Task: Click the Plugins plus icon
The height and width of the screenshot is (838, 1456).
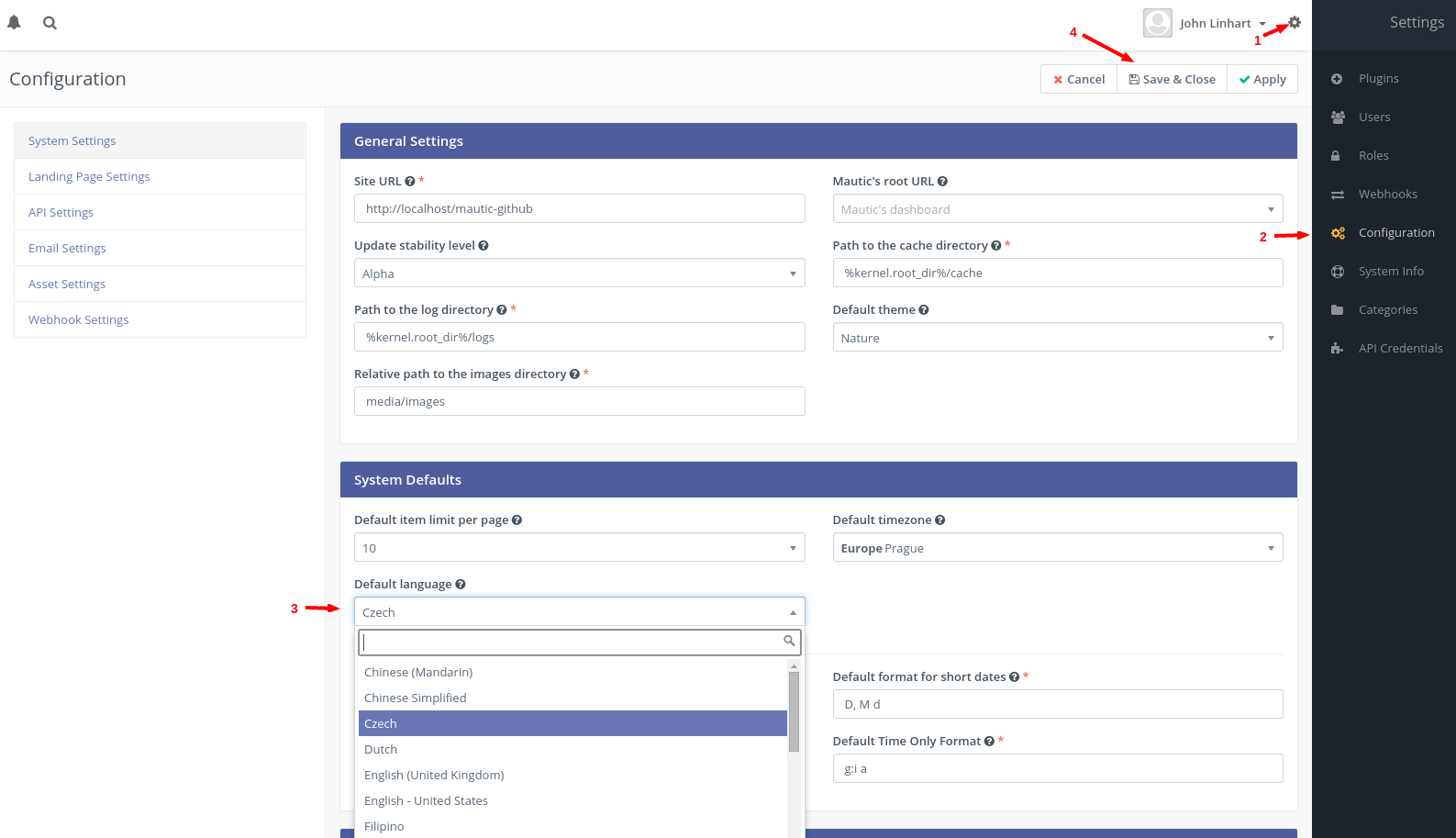Action: [1337, 79]
